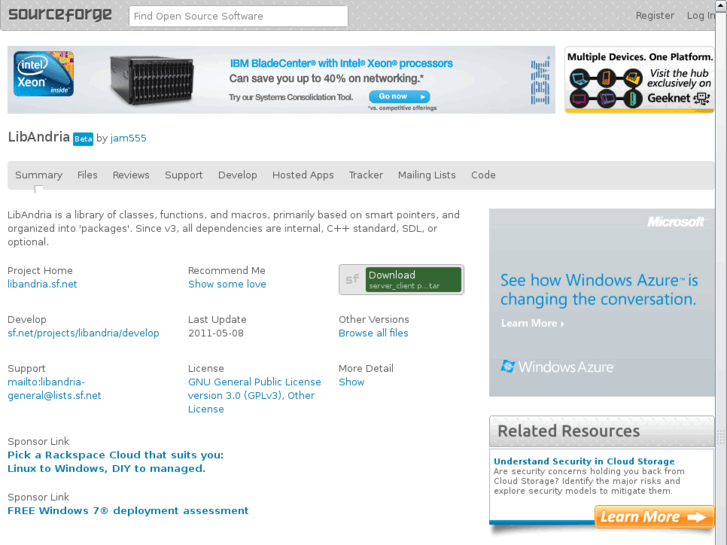Click the orange Learn More button

point(654,517)
